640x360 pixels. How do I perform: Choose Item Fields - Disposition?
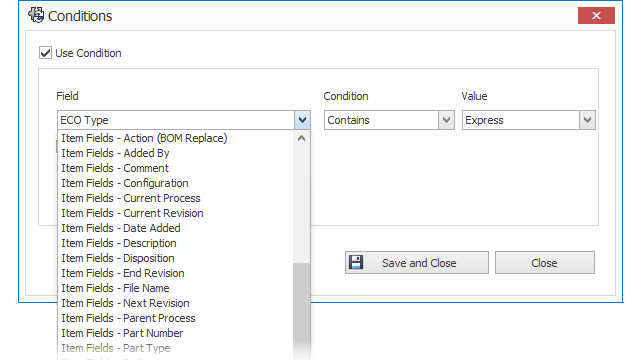176,258
